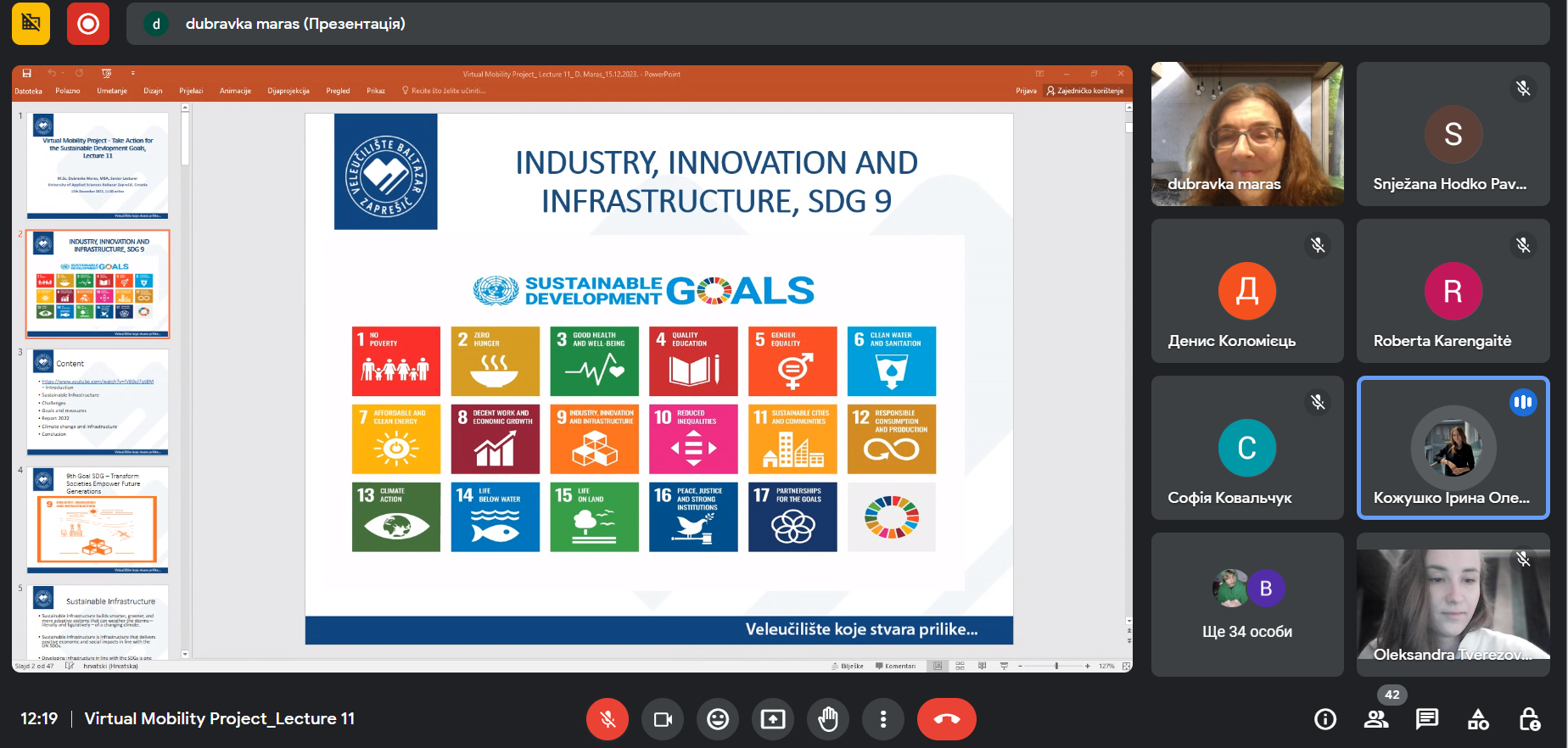Toggle the camera on or off
1568x748 pixels.
[663, 719]
